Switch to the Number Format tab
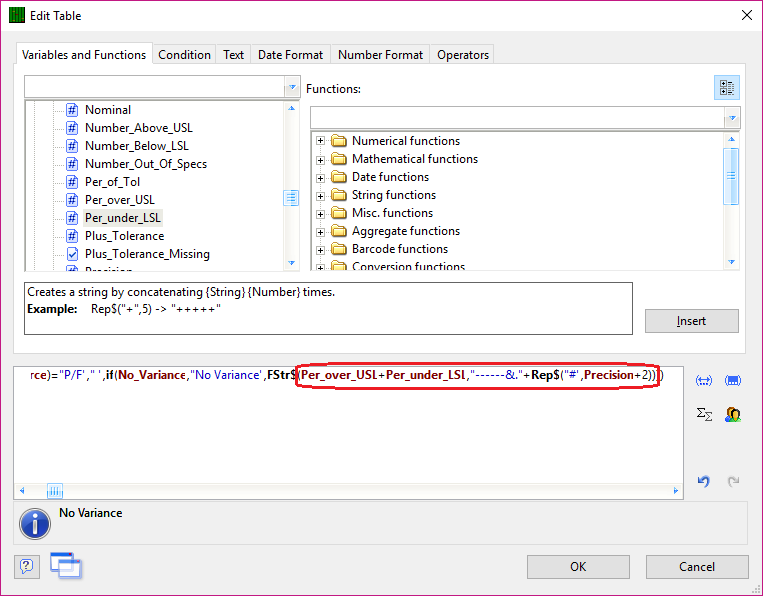The width and height of the screenshot is (763, 596). [381, 54]
